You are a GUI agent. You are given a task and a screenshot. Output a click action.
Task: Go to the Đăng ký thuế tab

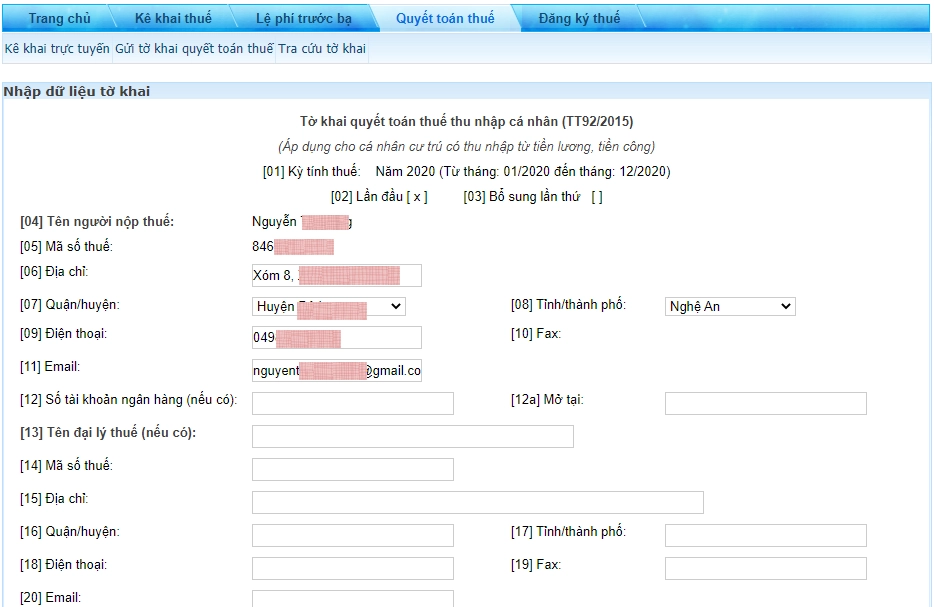tap(578, 18)
